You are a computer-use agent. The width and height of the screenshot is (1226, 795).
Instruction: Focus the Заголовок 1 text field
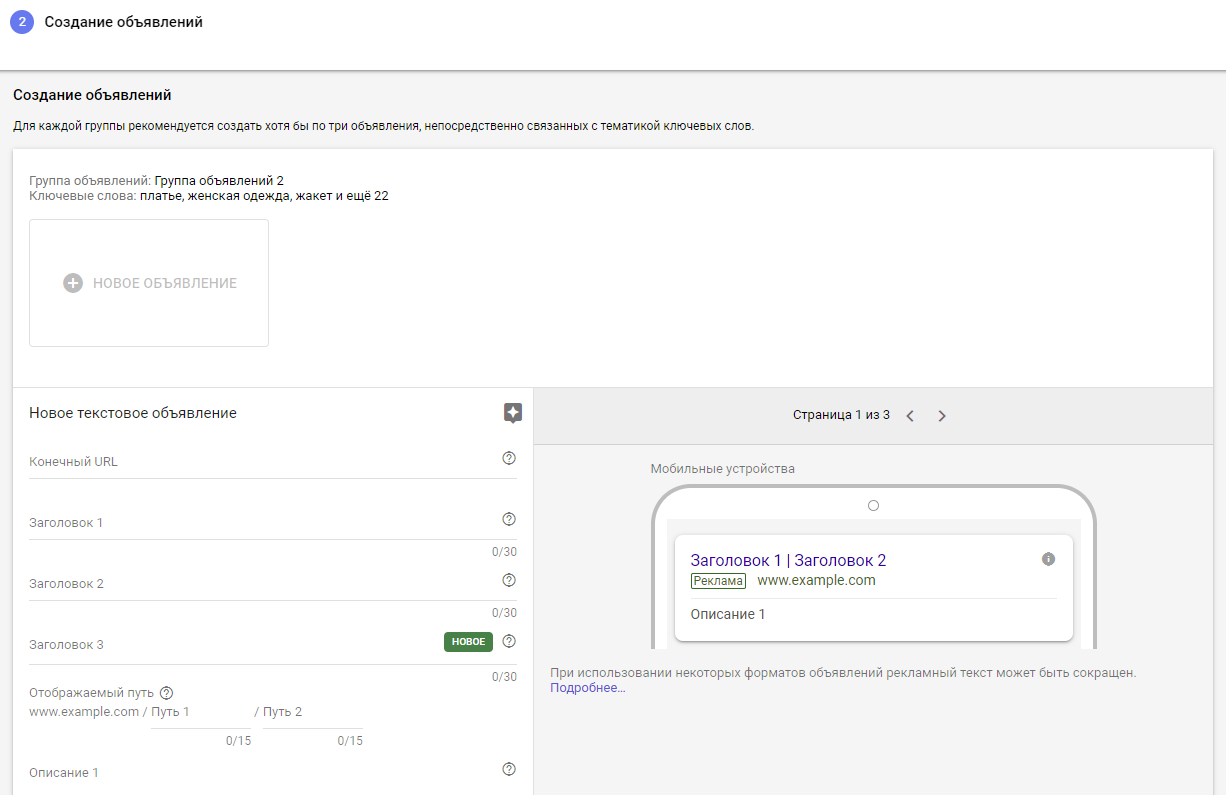coord(260,523)
